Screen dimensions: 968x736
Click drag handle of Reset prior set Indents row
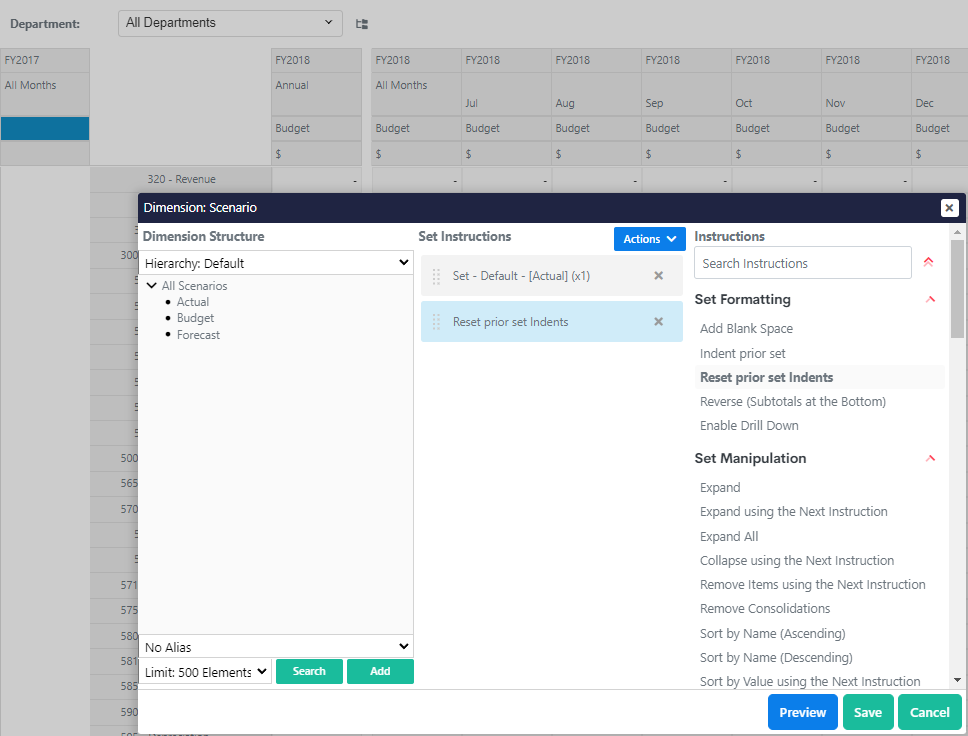coord(436,322)
